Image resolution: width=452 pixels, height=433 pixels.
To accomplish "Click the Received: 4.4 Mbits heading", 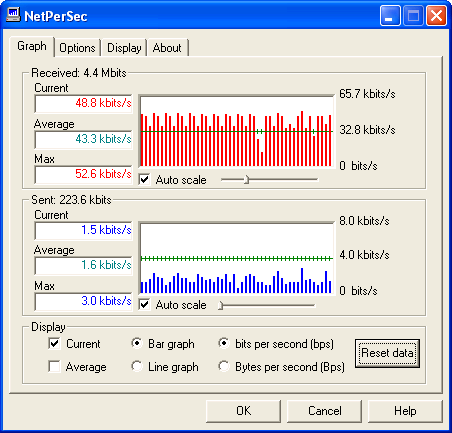I will click(79, 73).
